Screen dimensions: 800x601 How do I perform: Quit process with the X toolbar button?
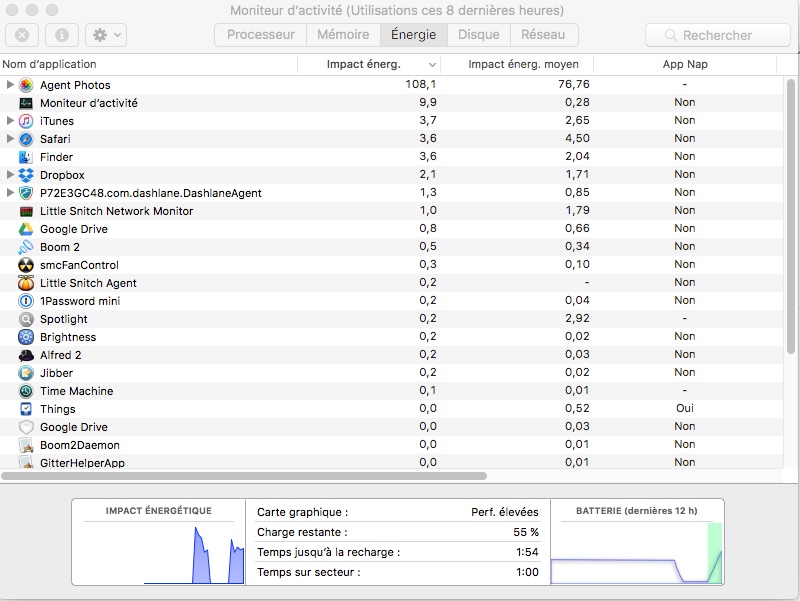[22, 35]
